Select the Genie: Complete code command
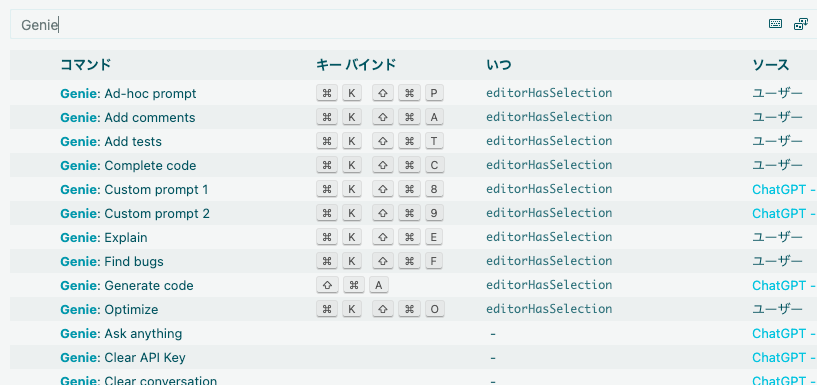The height and width of the screenshot is (385, 817). click(128, 166)
